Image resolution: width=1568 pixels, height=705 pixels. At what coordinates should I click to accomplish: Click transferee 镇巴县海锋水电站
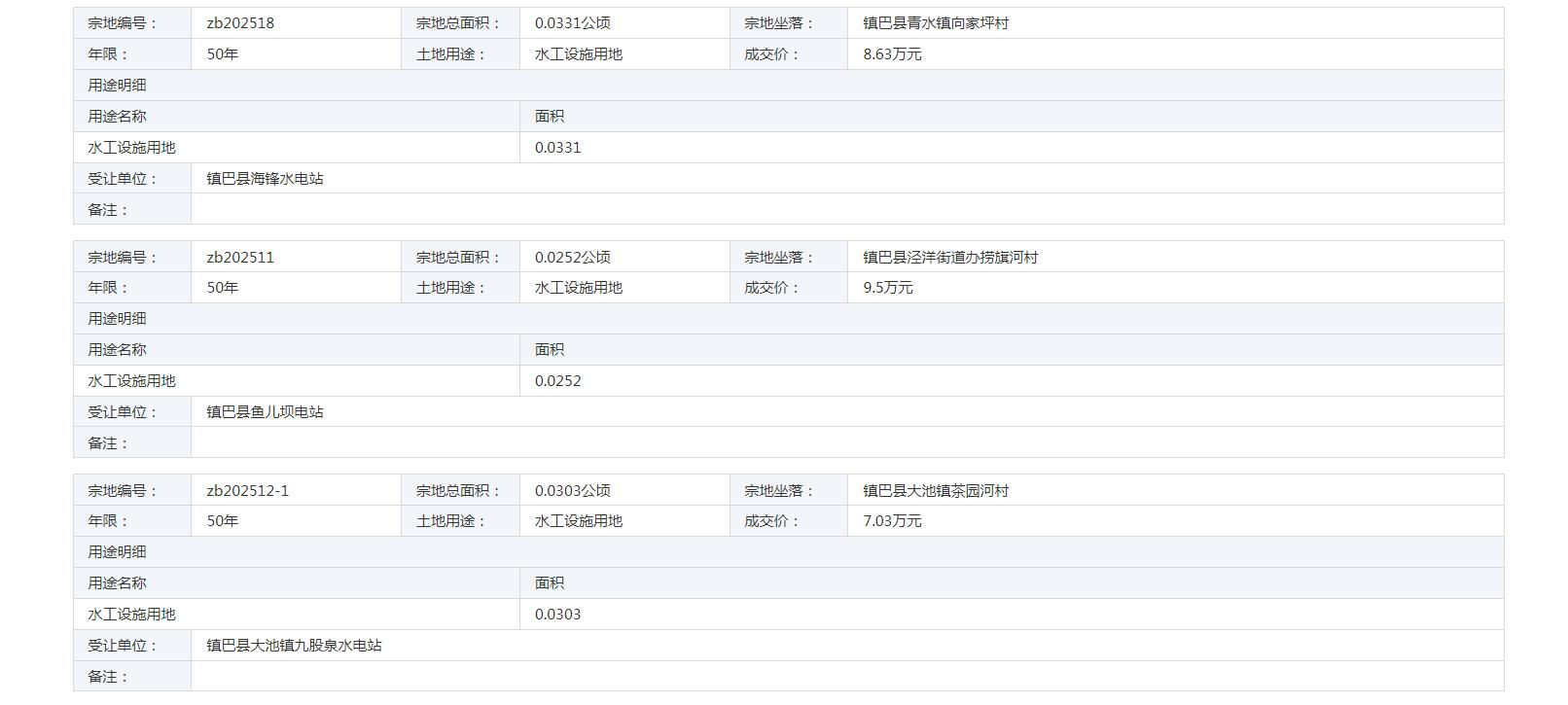(265, 179)
